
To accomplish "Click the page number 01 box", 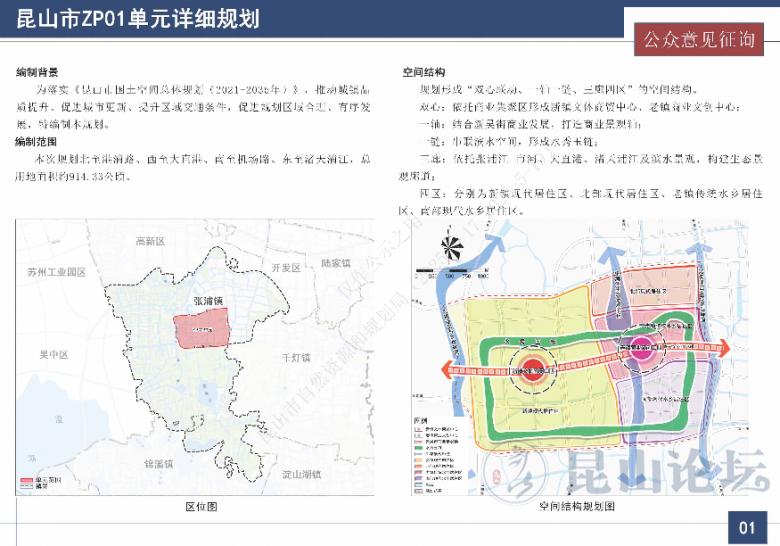I will (x=747, y=526).
